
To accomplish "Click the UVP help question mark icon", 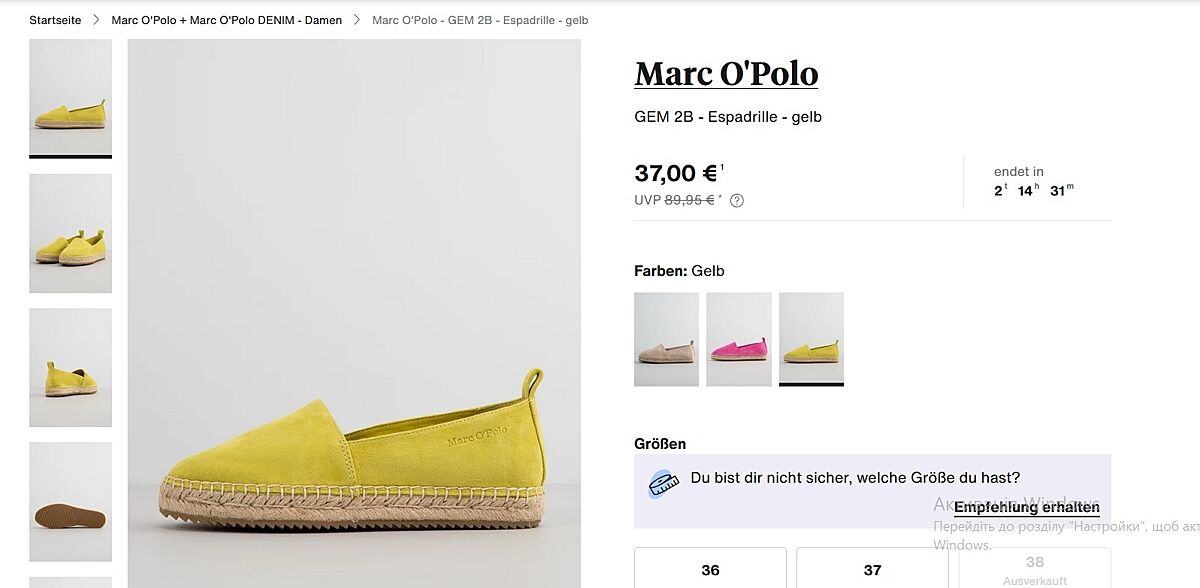I will (737, 200).
